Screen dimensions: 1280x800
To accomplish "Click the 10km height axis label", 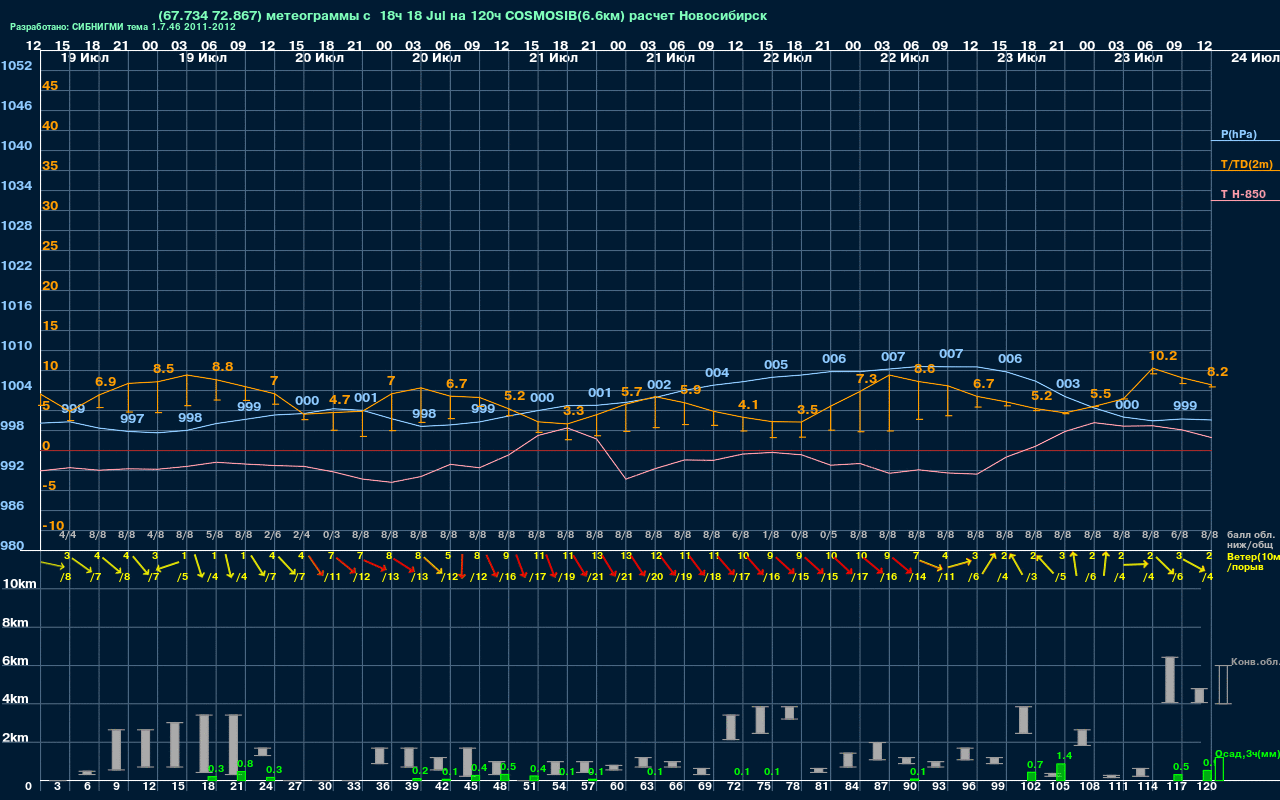I will (x=20, y=584).
